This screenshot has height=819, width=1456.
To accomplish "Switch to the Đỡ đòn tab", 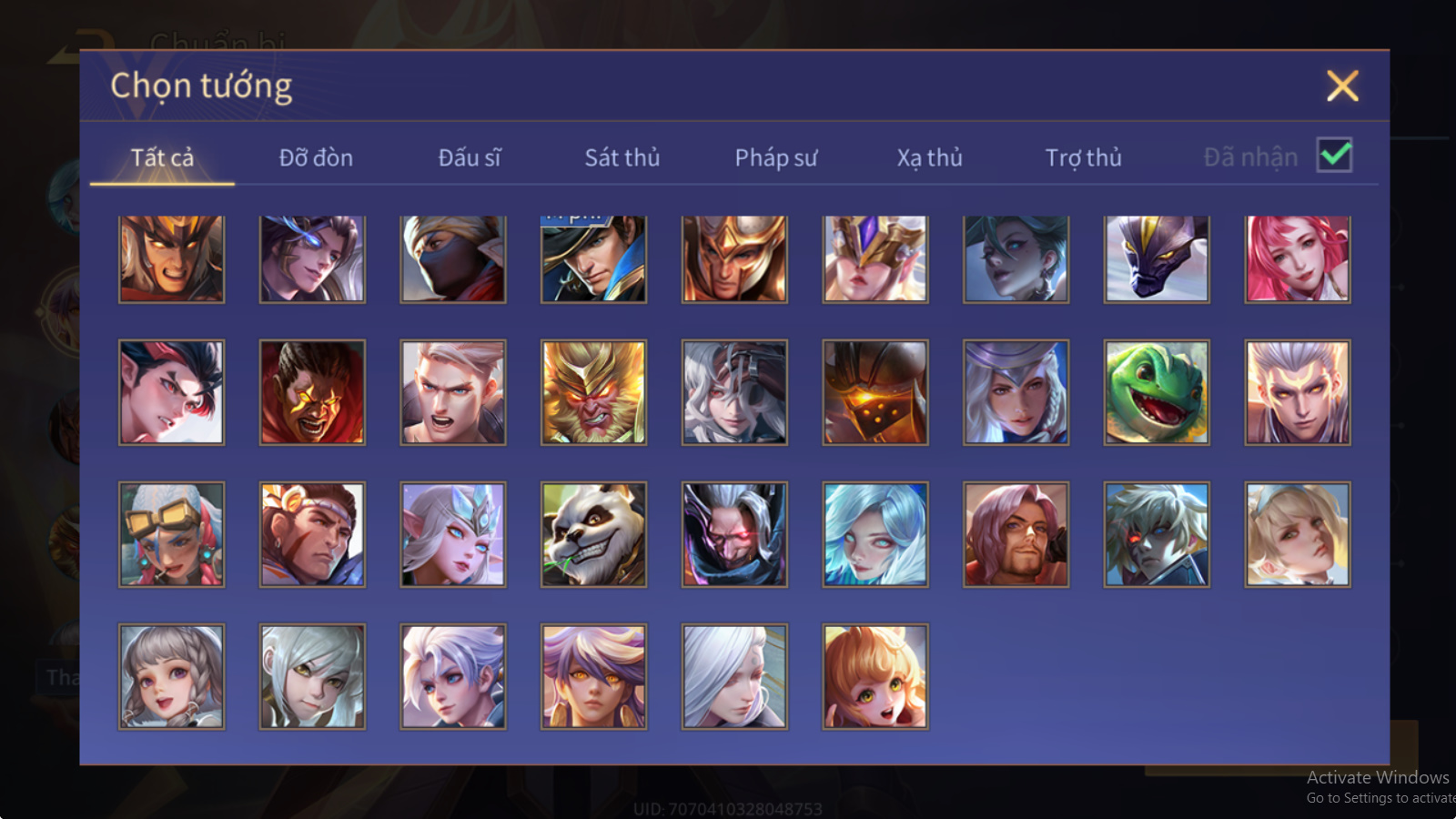I will (x=316, y=157).
